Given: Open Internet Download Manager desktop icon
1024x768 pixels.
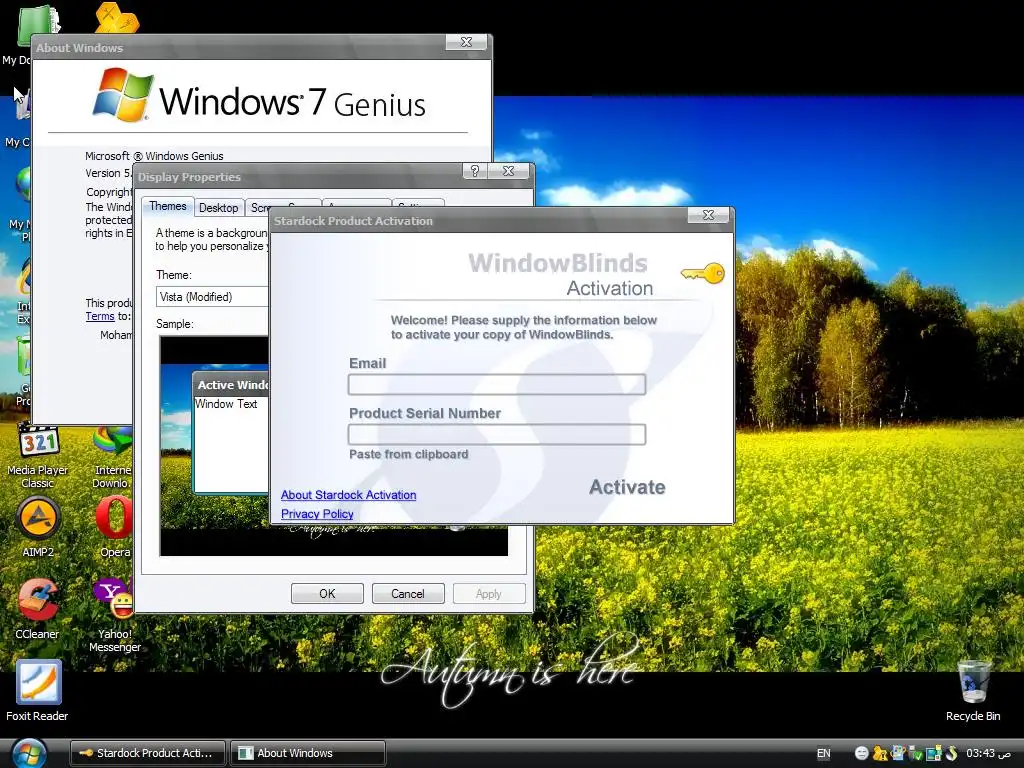Looking at the screenshot, I should click(x=112, y=457).
